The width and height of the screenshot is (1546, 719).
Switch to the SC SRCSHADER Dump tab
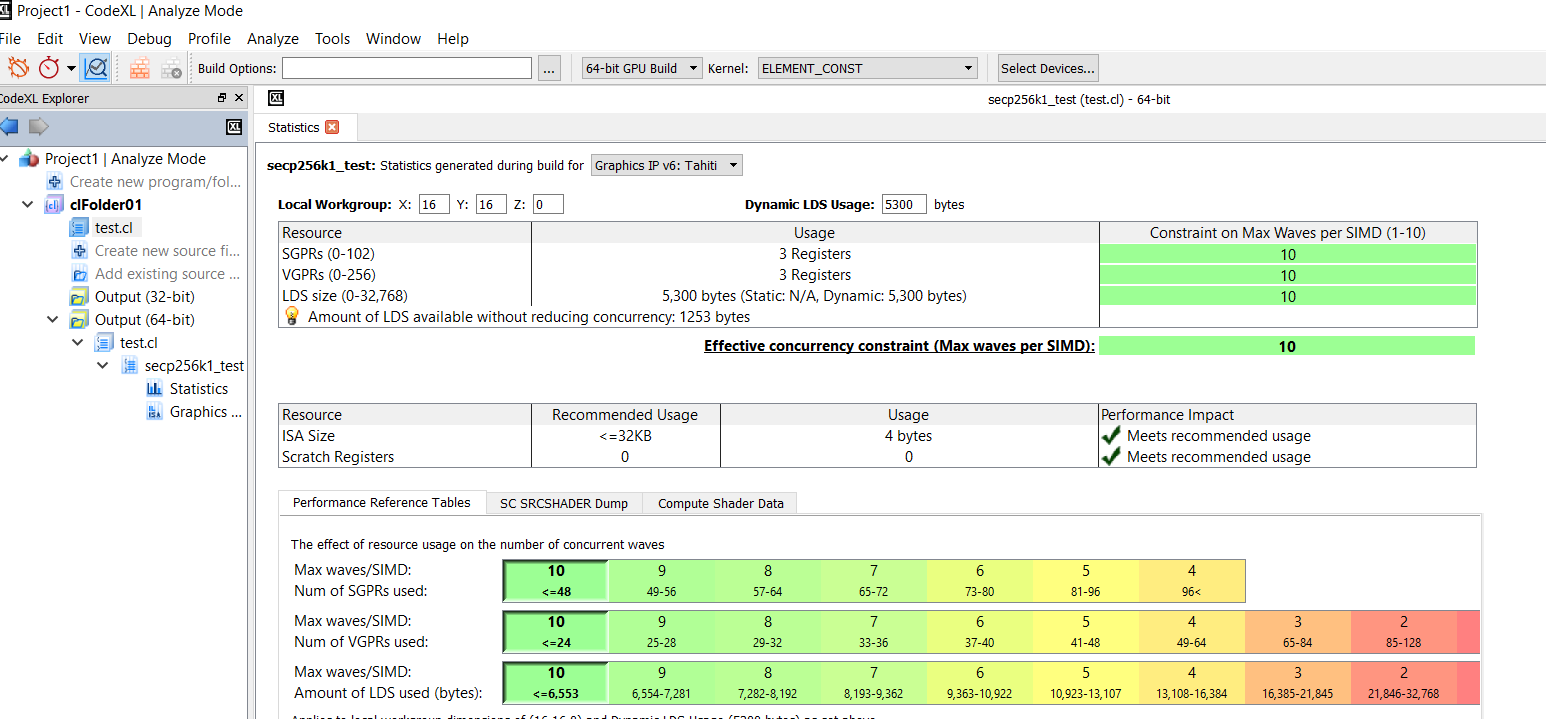pyautogui.click(x=564, y=504)
